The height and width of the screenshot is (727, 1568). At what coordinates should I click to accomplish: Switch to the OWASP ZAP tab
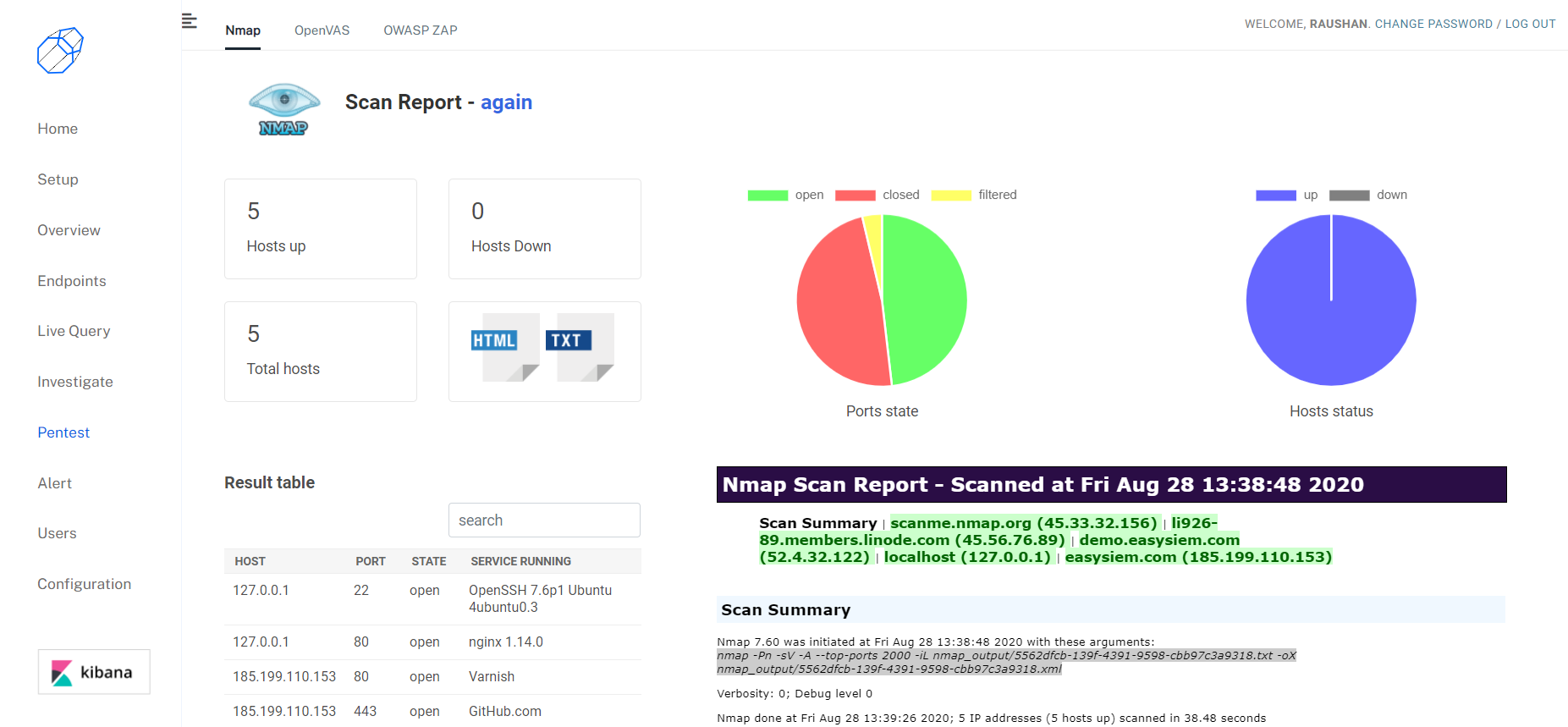tap(421, 30)
